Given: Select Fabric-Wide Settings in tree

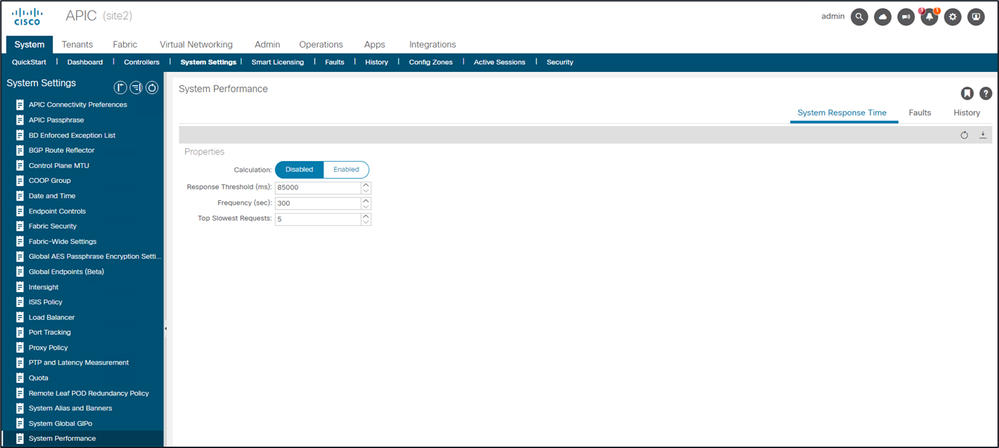Looking at the screenshot, I should (62, 242).
